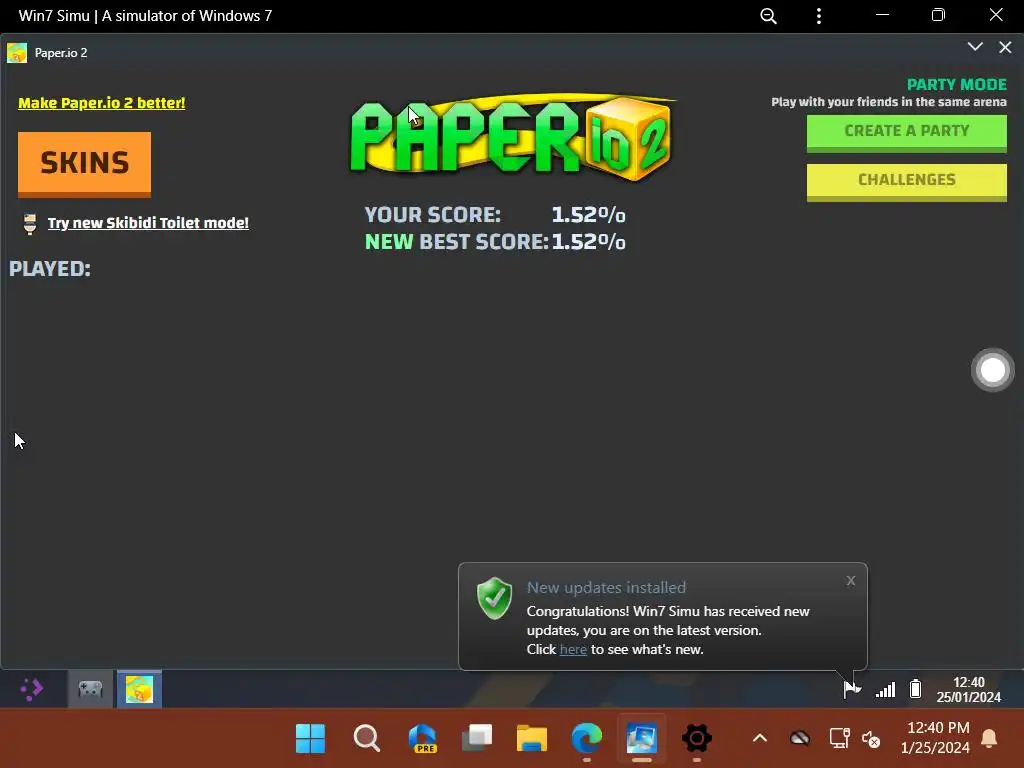Dismiss the New updates installed notification
This screenshot has width=1024, height=768.
[850, 581]
